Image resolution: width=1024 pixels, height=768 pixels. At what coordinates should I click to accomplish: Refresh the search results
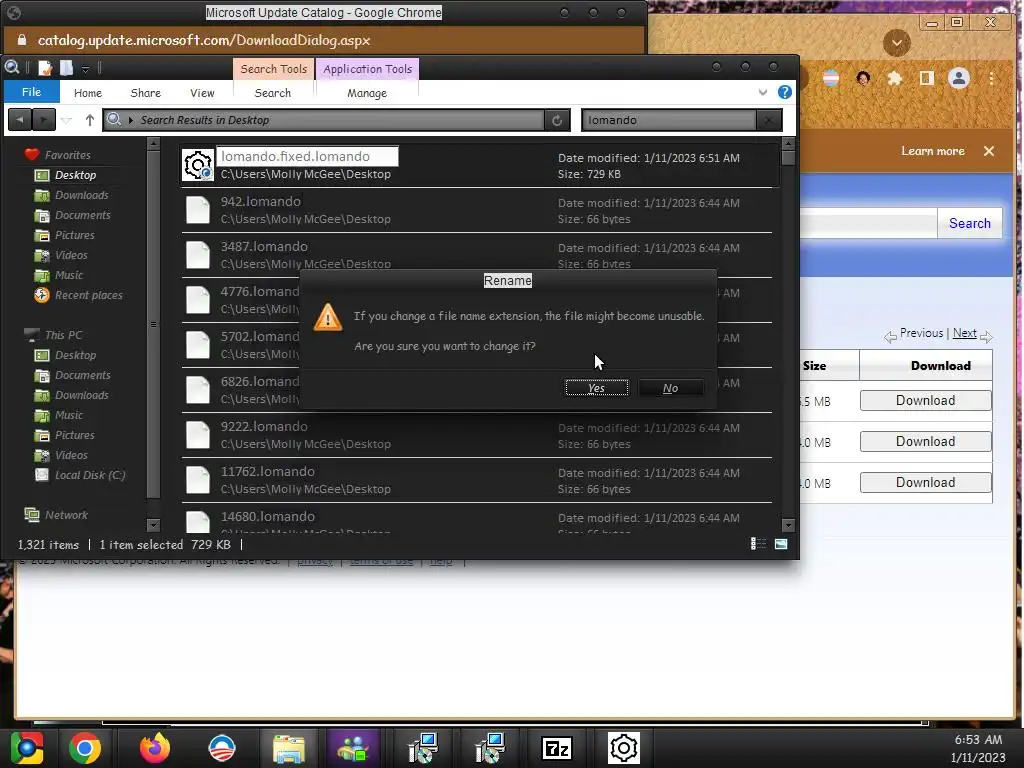tap(556, 120)
